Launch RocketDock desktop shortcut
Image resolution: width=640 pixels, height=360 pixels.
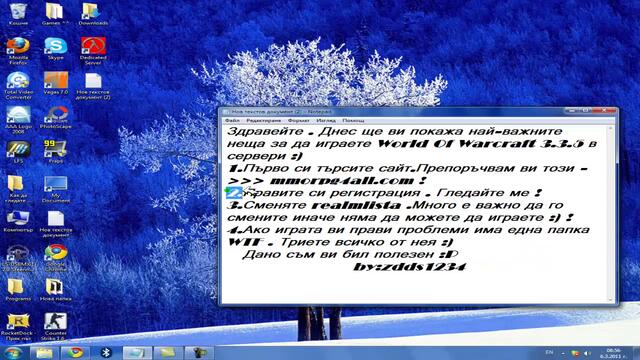[18, 327]
